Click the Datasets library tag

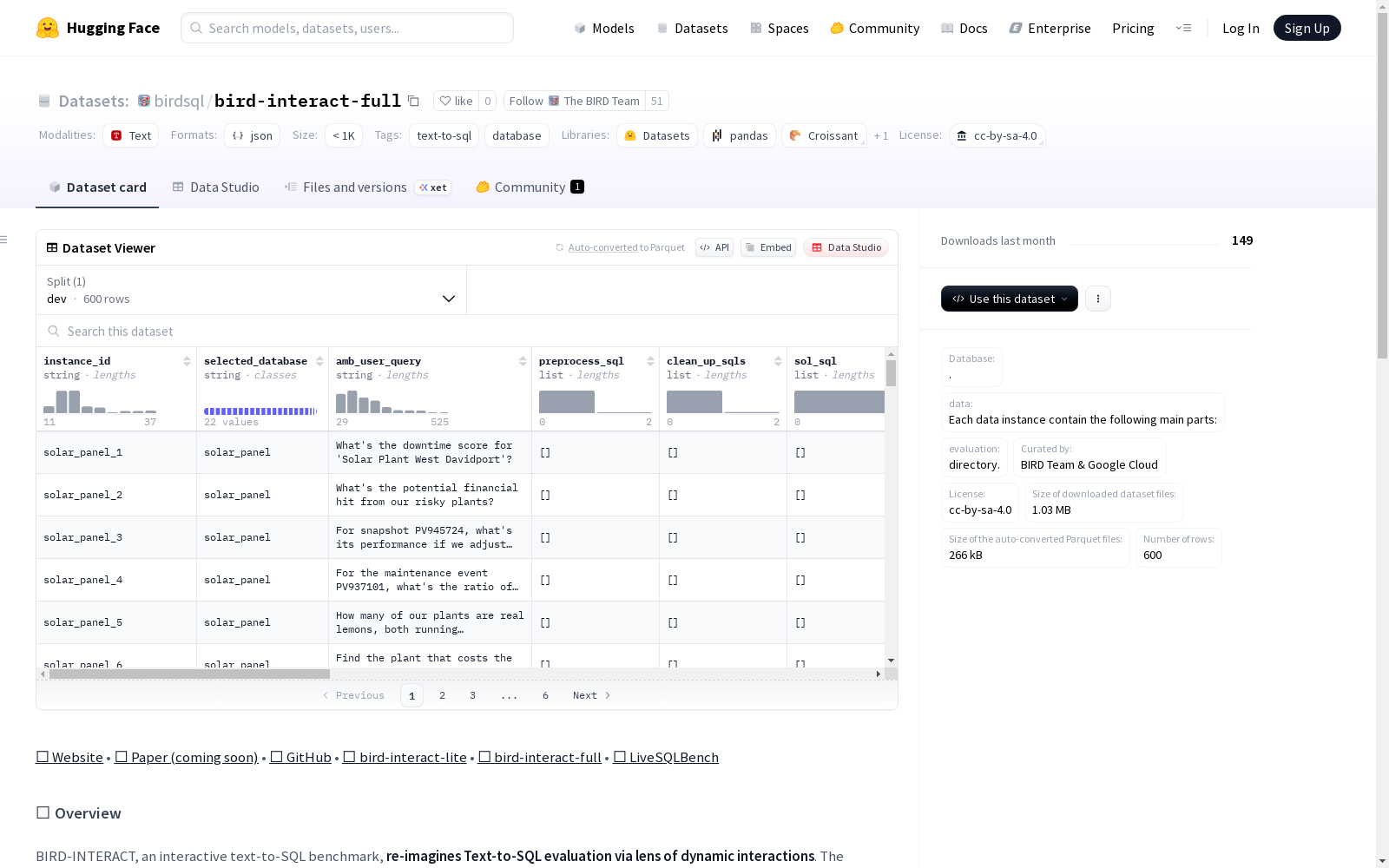click(657, 135)
